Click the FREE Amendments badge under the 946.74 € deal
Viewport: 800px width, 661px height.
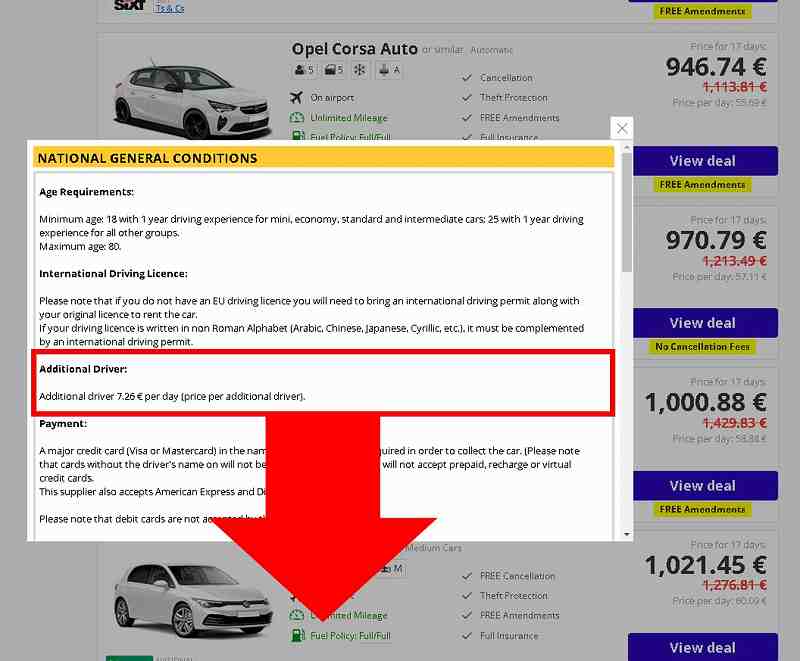point(702,185)
